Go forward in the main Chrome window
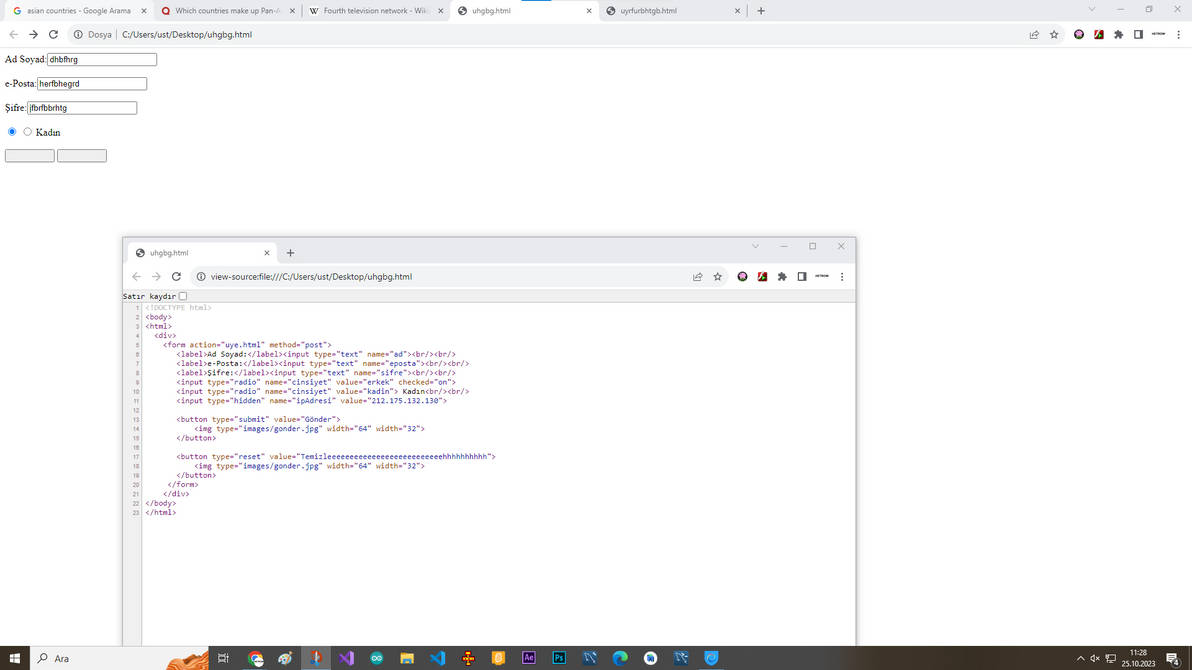Viewport: 1192px width, 670px height. [x=33, y=34]
